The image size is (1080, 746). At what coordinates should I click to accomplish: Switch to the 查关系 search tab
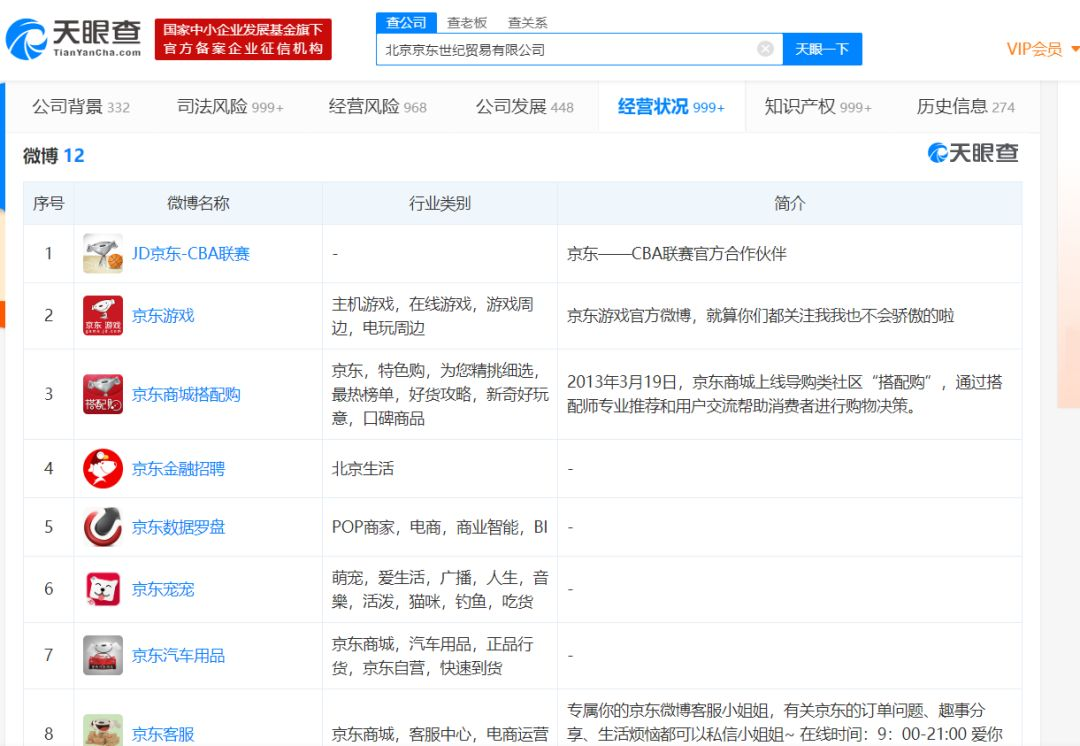click(527, 22)
